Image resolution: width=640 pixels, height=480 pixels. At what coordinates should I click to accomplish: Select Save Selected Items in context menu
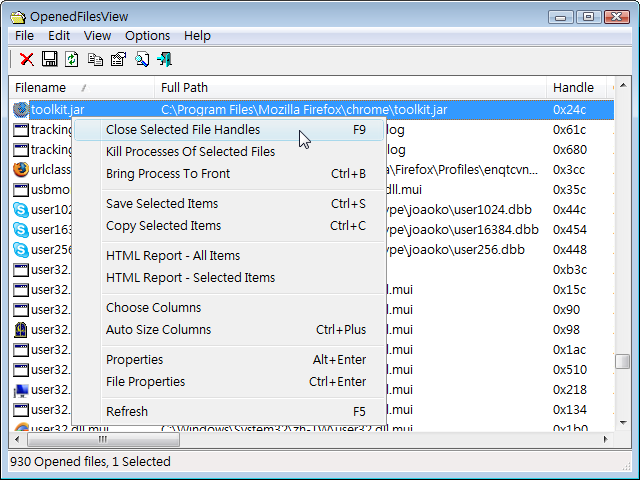click(x=229, y=204)
